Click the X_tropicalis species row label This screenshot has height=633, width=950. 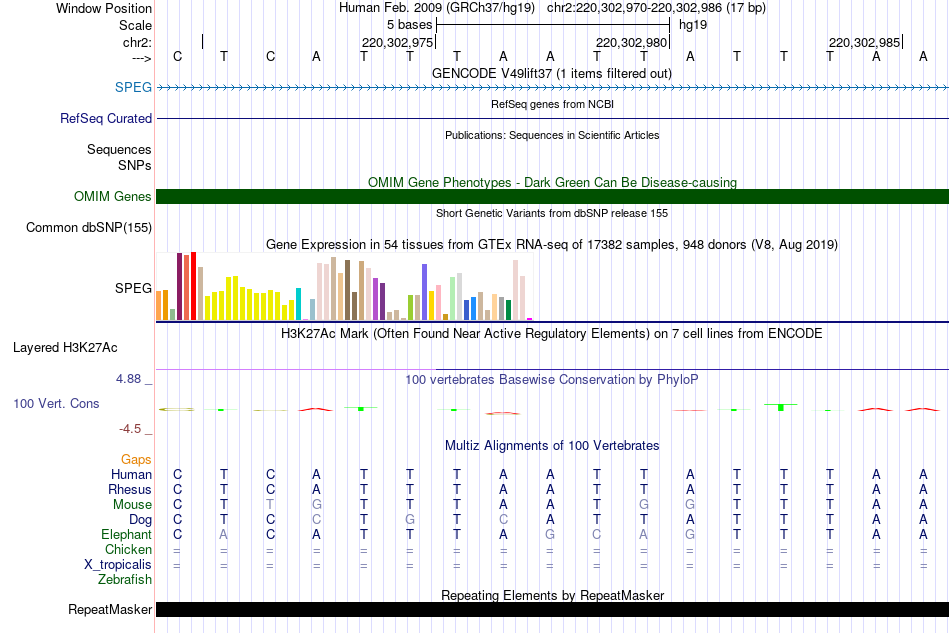pos(118,565)
